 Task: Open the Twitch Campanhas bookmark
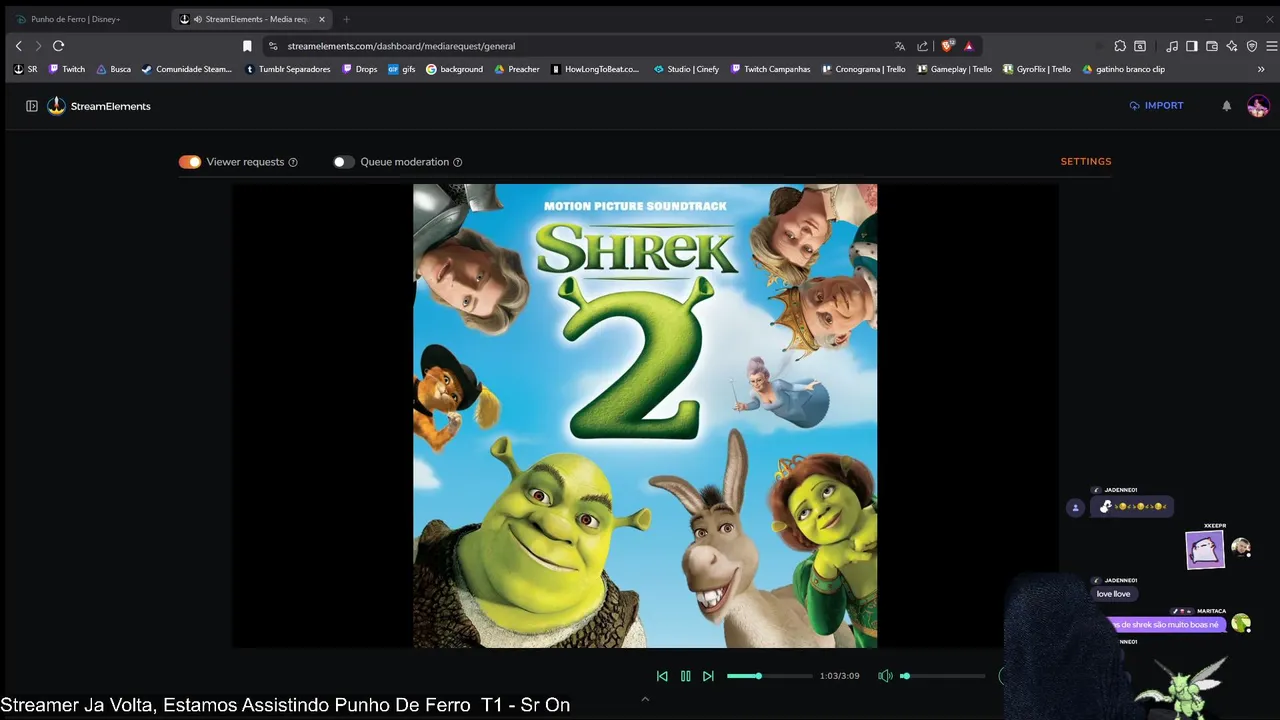tap(771, 69)
